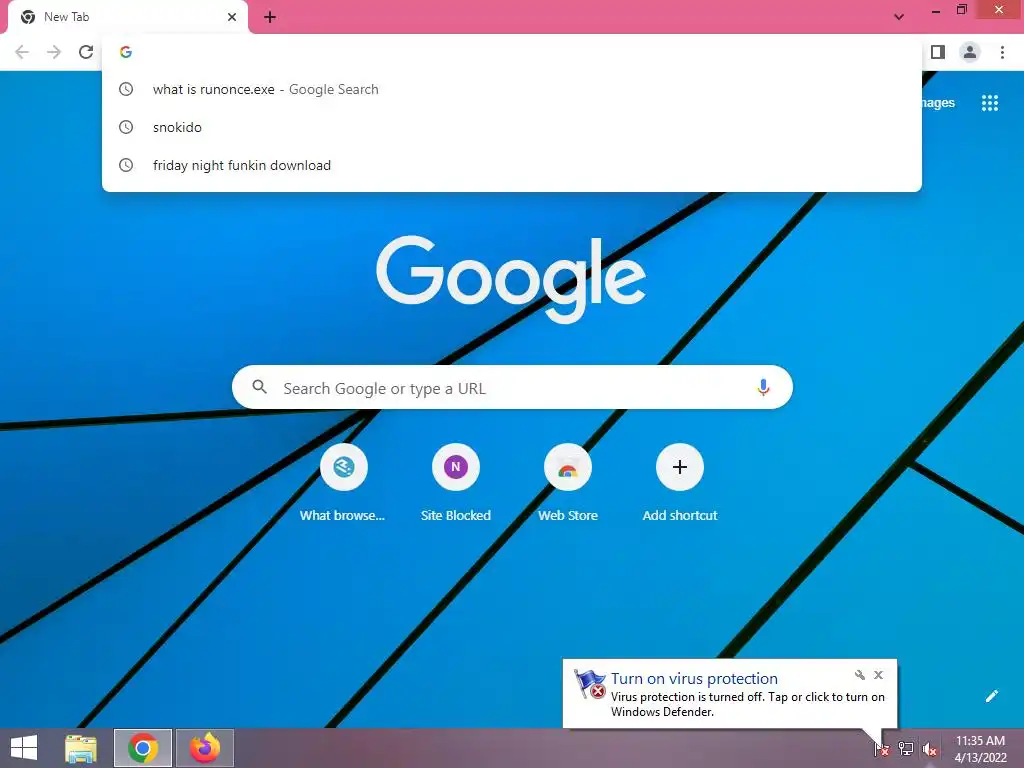This screenshot has width=1024, height=768.
Task: Open the Chrome profile avatar
Action: (970, 52)
